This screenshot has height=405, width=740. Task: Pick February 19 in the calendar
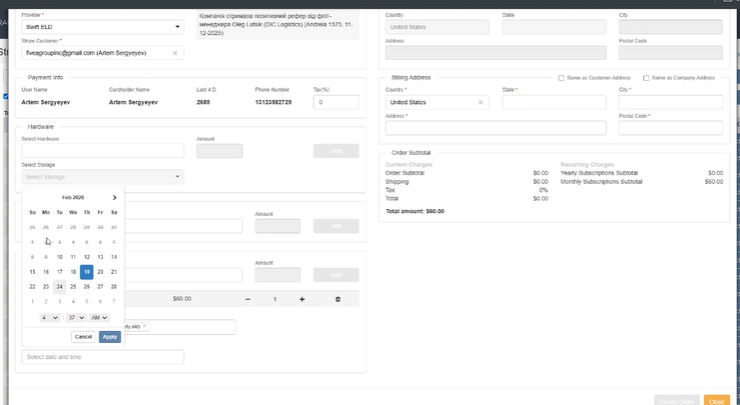point(87,271)
